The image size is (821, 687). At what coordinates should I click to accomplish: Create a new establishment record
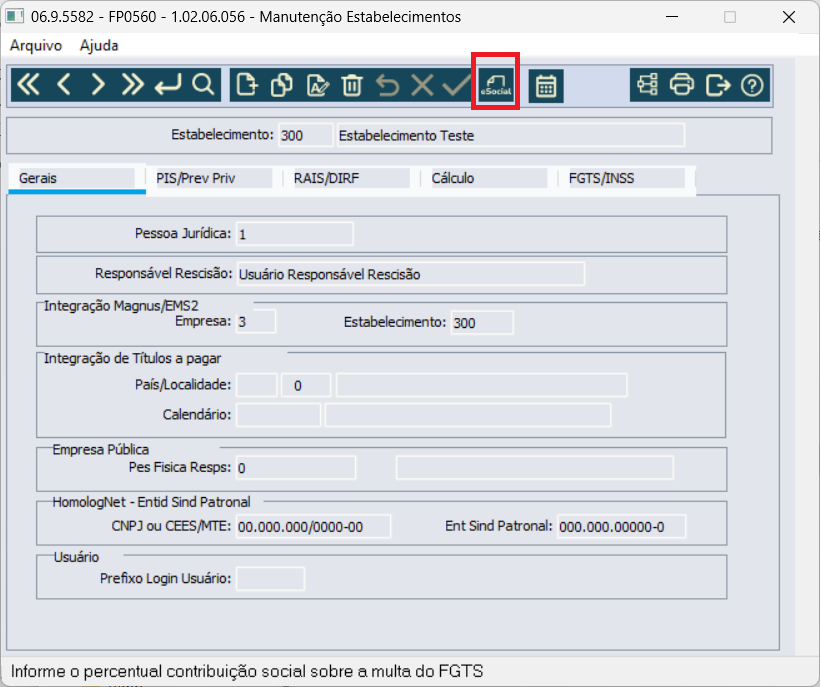(x=247, y=85)
